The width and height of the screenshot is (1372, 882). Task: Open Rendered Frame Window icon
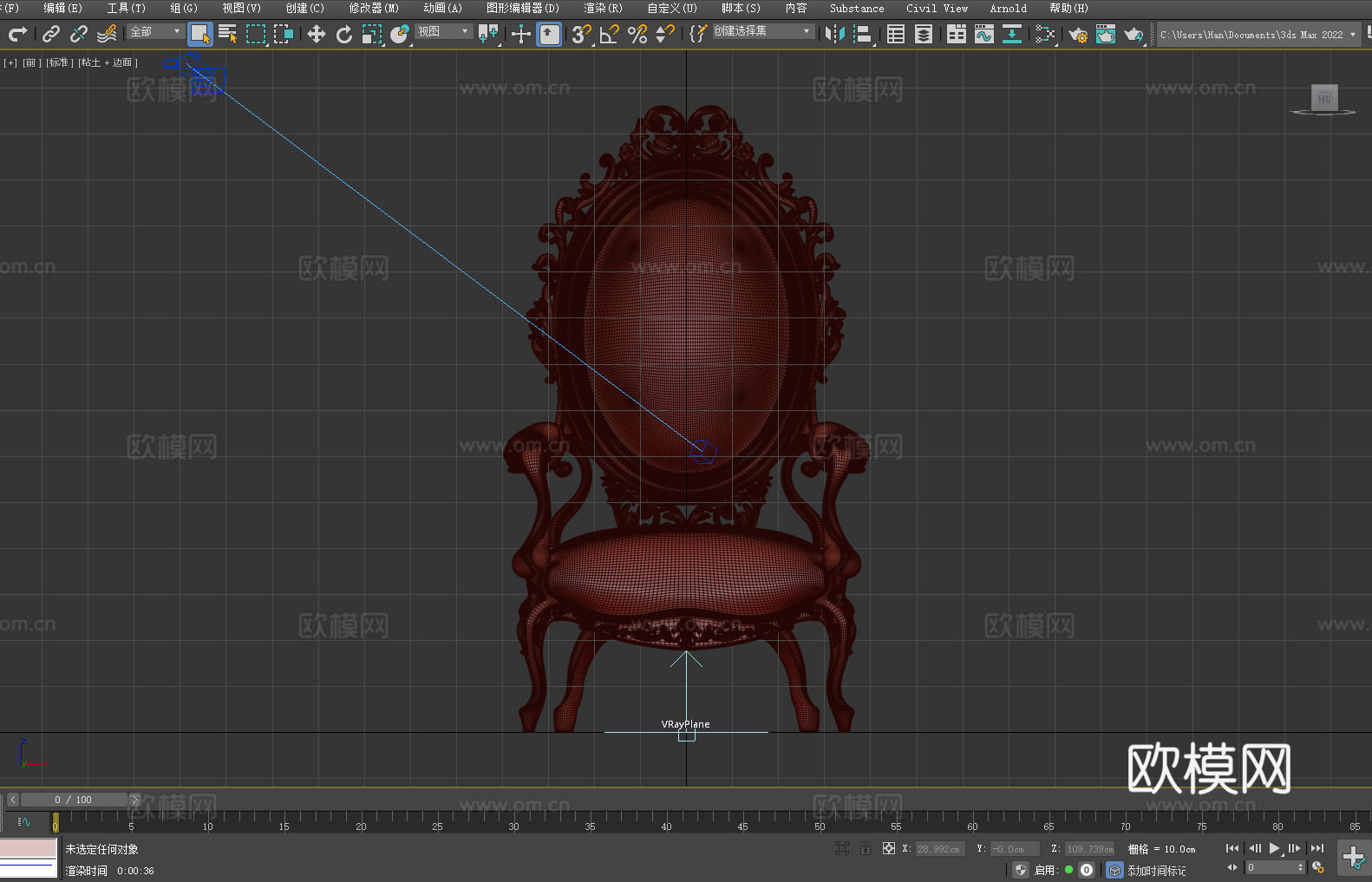coord(1106,34)
